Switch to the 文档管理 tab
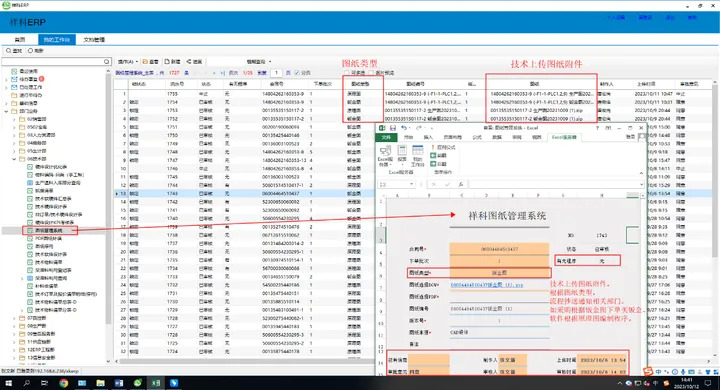Screen dimensions: 720x390 click(94, 40)
